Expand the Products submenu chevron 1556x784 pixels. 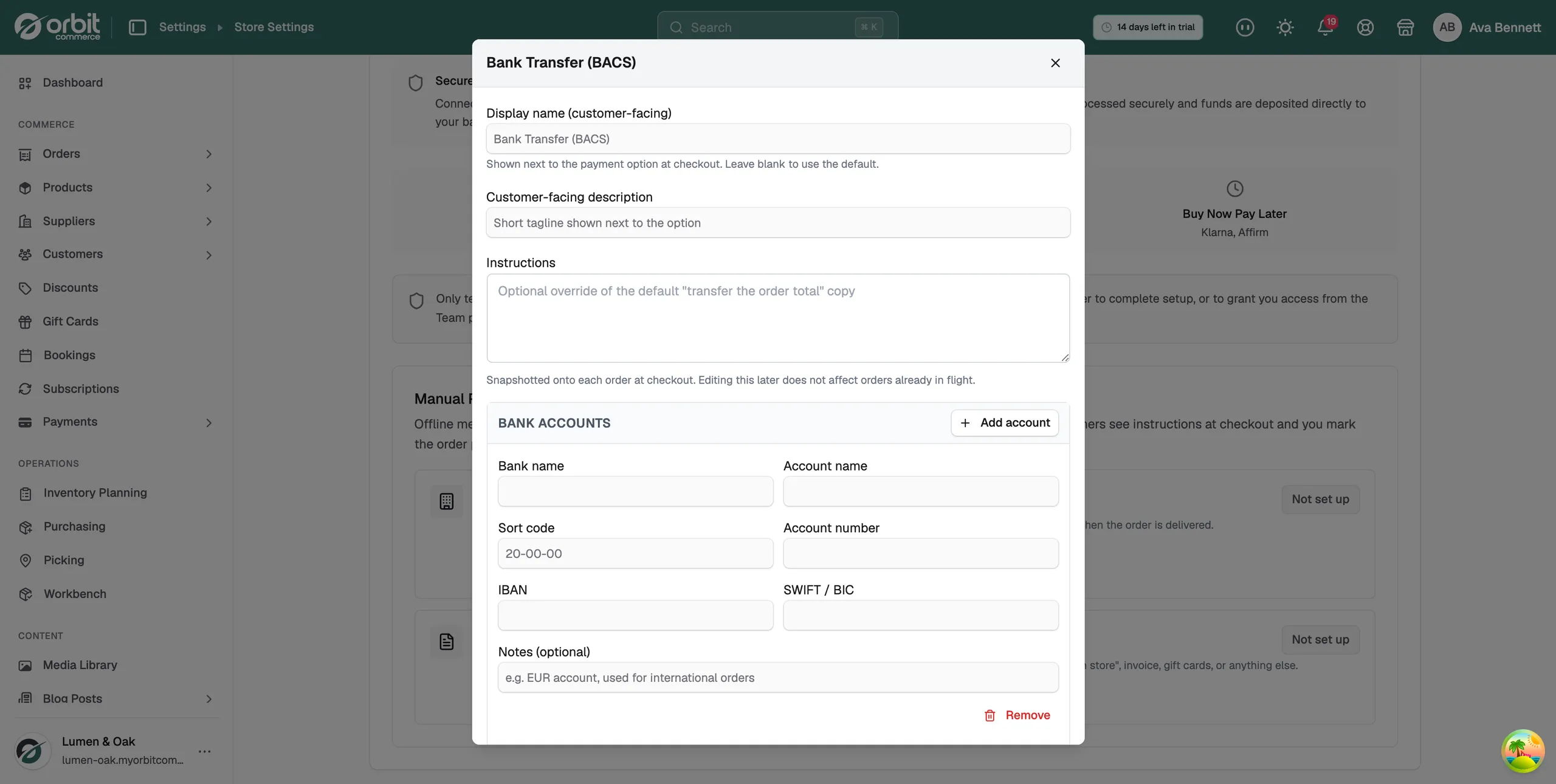208,188
